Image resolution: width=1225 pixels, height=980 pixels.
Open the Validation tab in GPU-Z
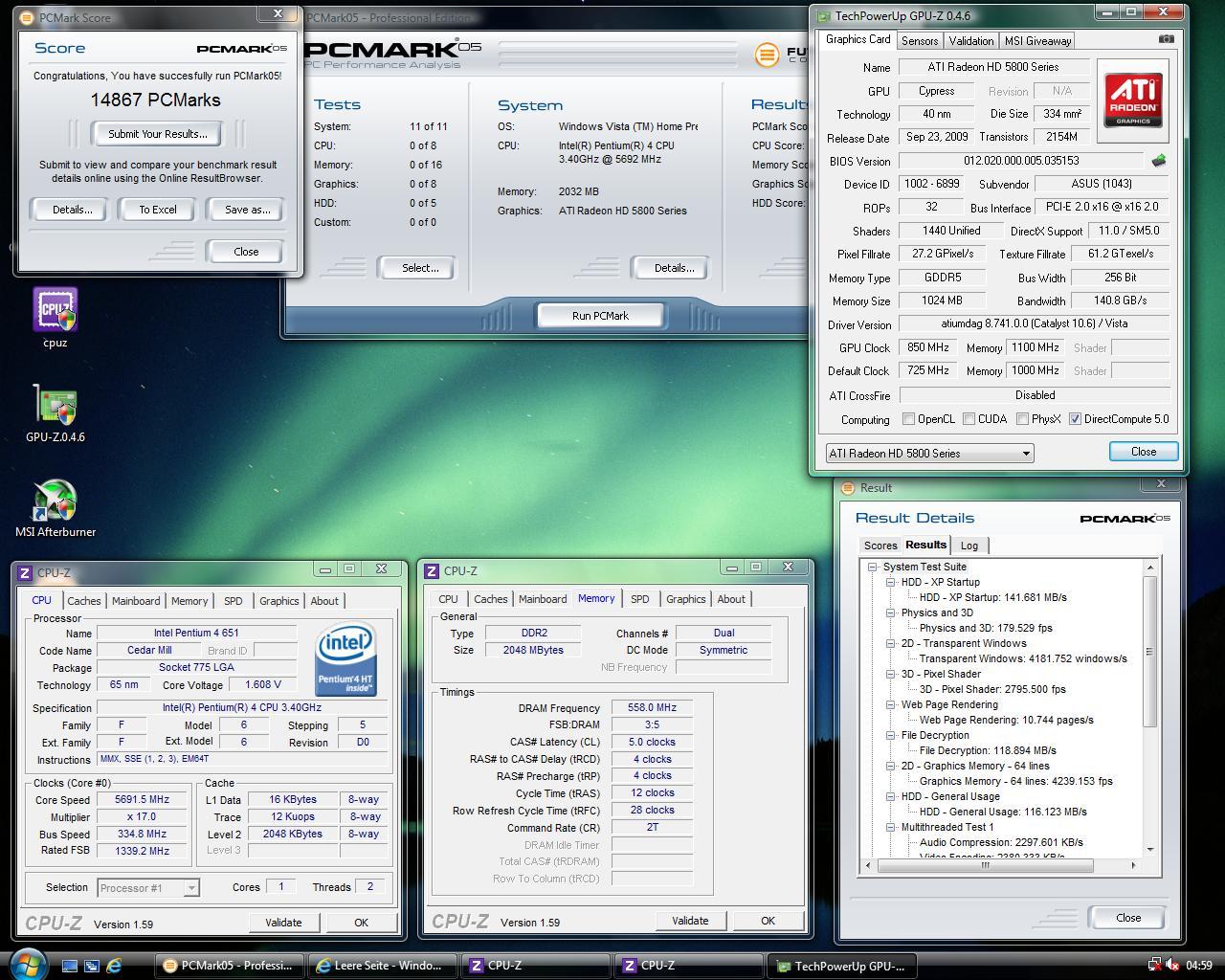point(971,40)
